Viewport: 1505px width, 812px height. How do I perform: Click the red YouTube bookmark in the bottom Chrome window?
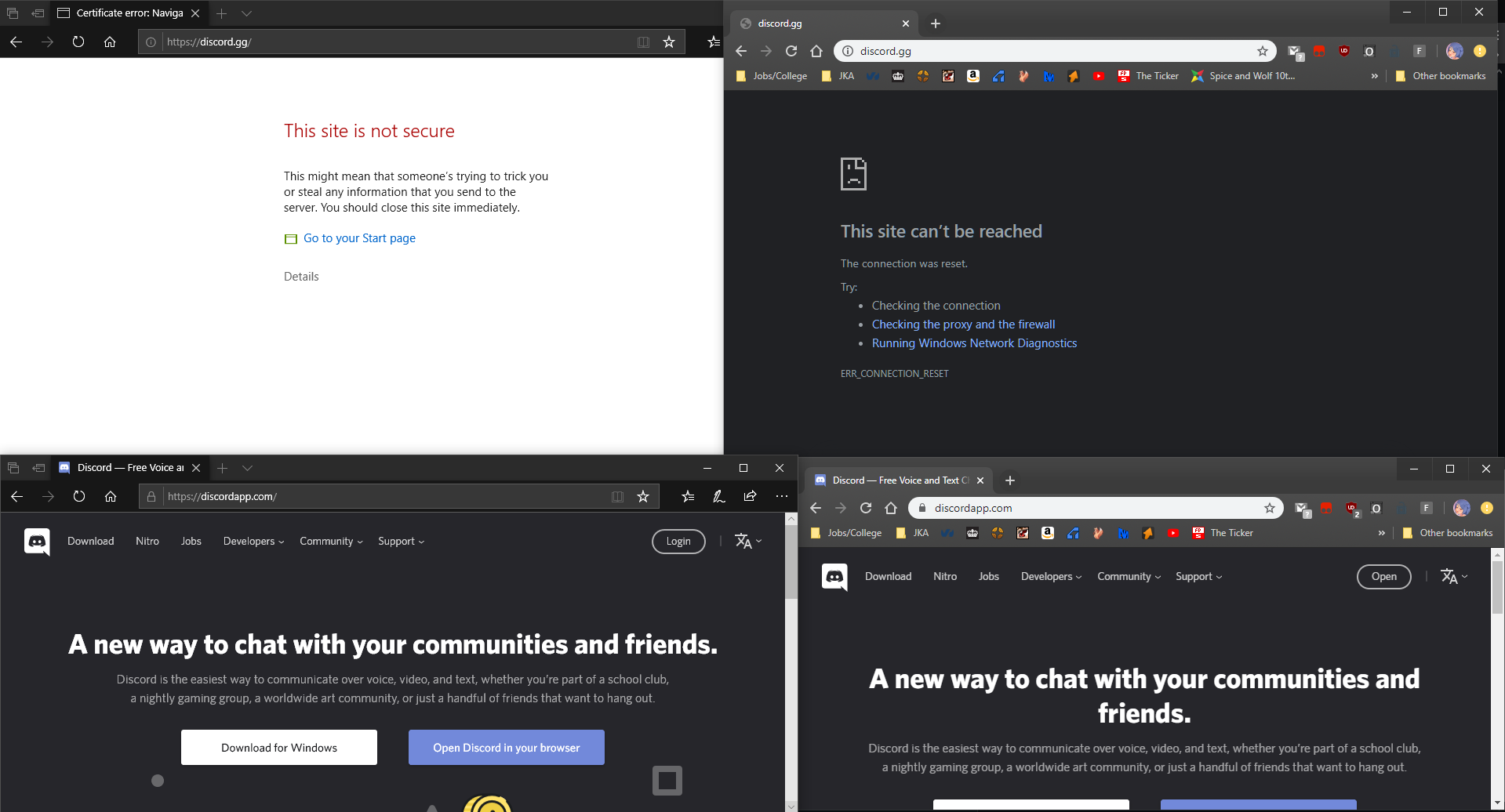pyautogui.click(x=1173, y=533)
